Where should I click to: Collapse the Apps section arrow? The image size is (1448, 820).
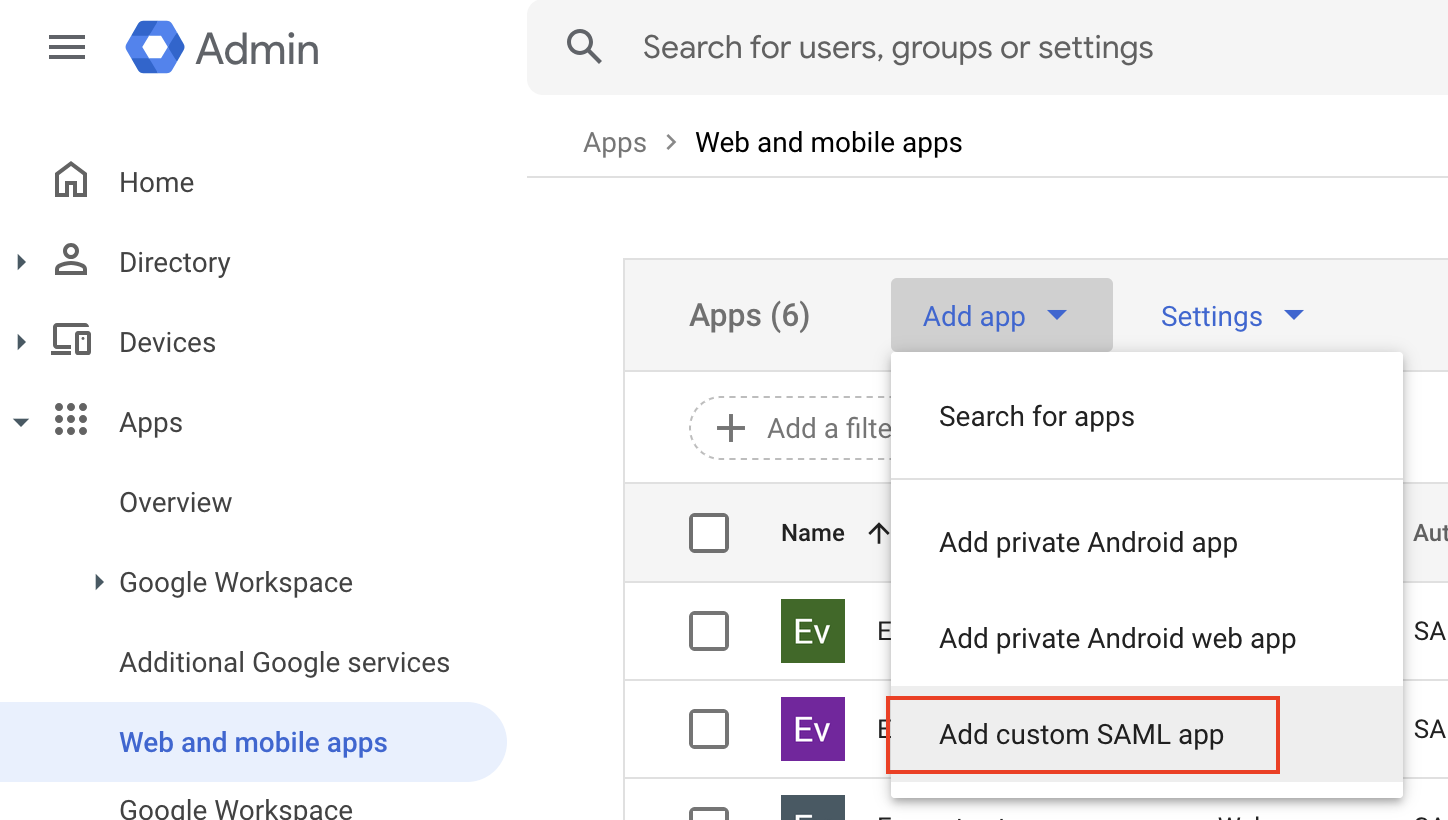click(x=21, y=422)
